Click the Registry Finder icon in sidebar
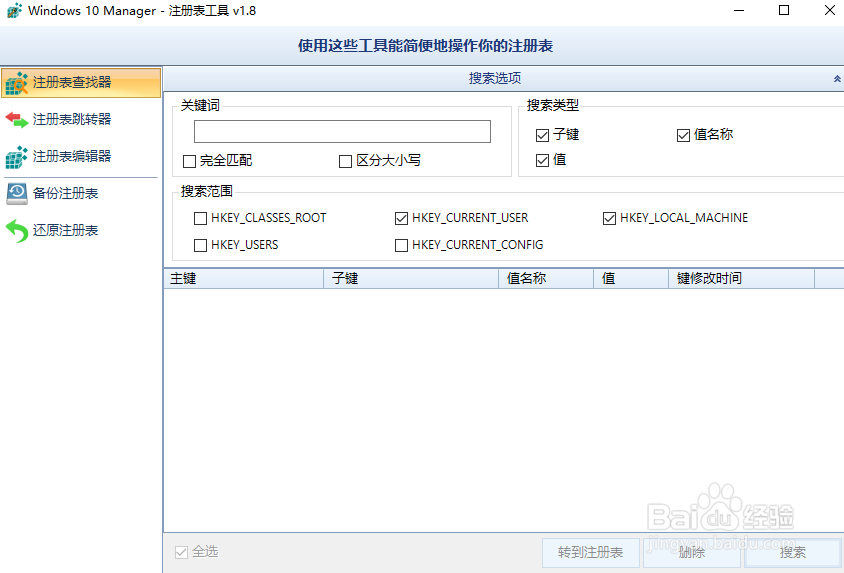Screen dimensions: 844x573 click(x=17, y=83)
